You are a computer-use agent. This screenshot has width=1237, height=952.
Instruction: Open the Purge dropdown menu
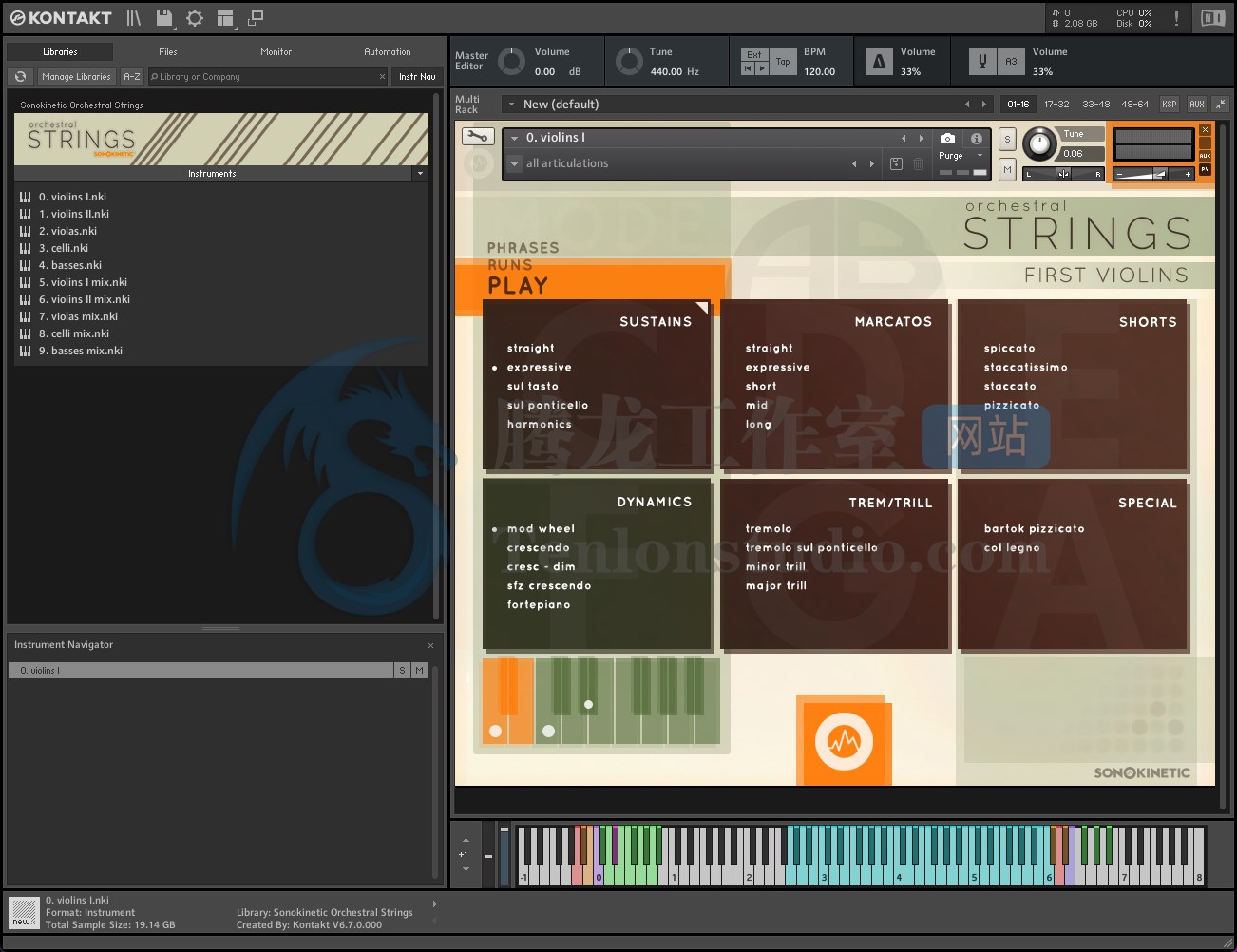pos(961,156)
